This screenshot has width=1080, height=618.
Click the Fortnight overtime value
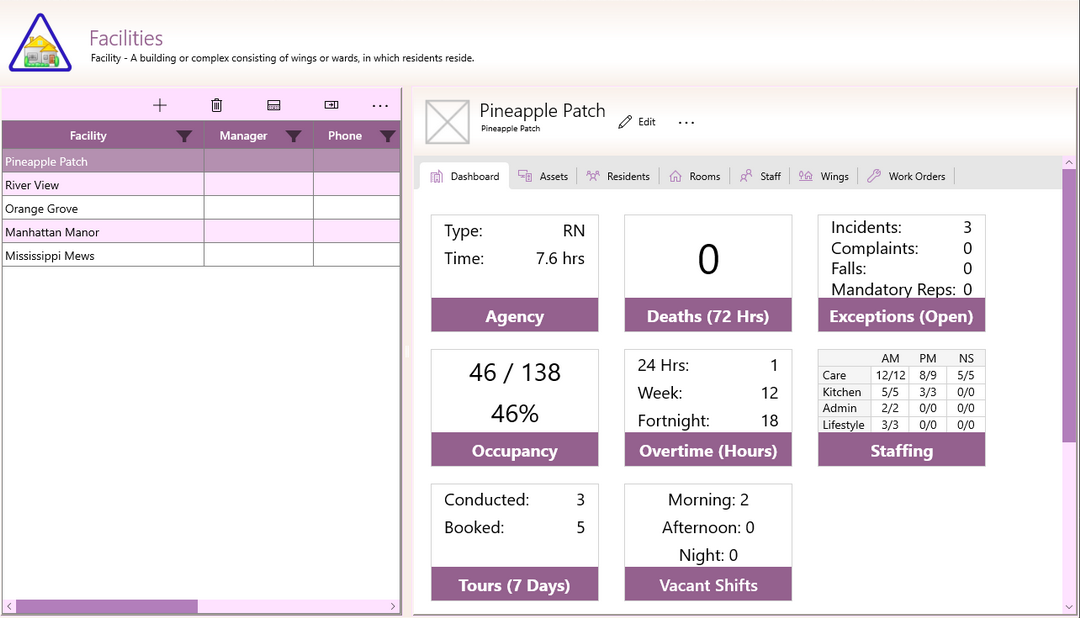769,421
